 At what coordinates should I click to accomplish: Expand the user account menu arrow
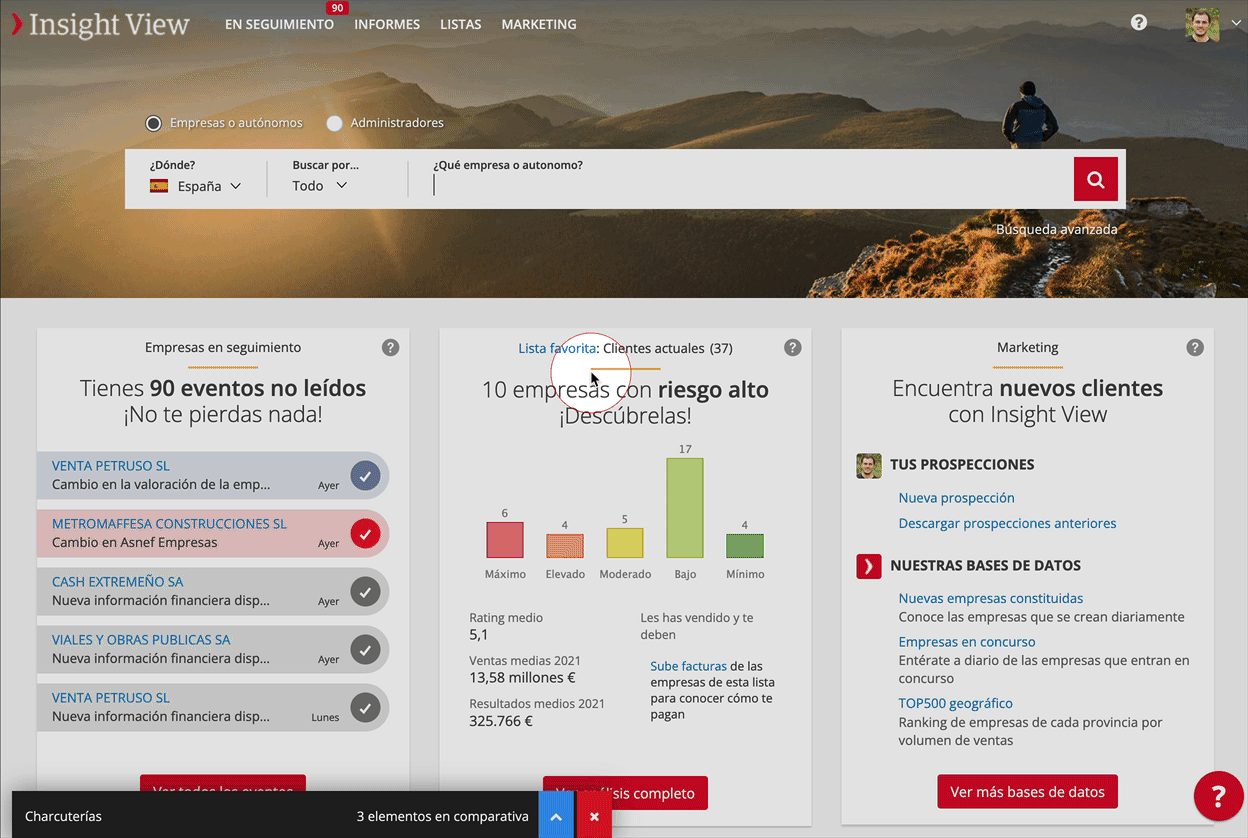point(1235,24)
